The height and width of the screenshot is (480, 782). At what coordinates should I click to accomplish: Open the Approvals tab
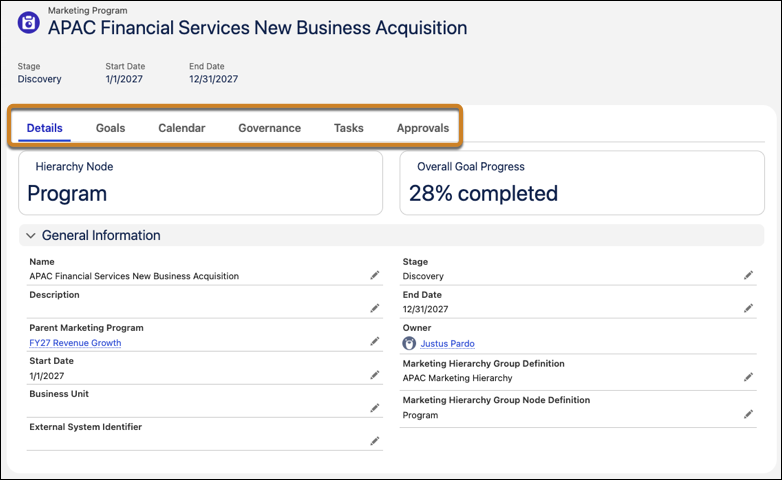click(x=423, y=128)
